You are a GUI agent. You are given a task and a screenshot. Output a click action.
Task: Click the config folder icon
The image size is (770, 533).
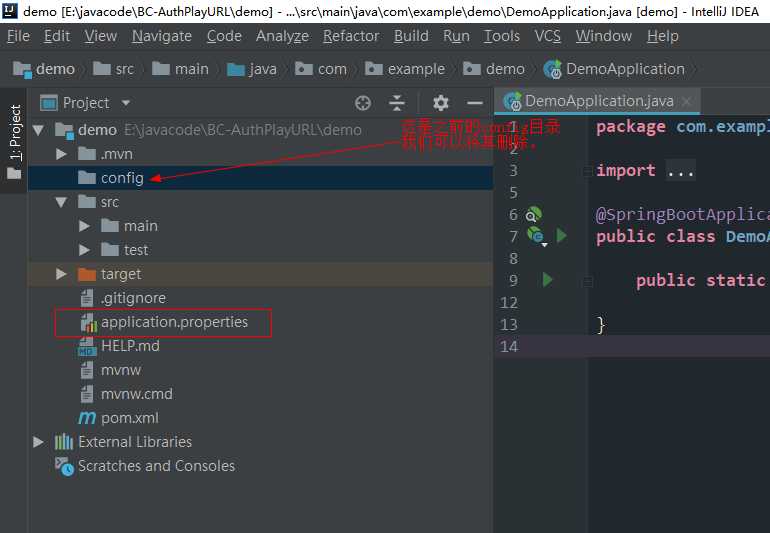pos(87,178)
